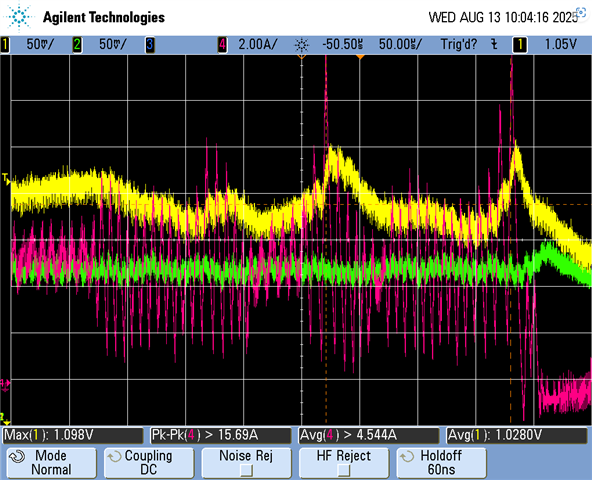This screenshot has width=592, height=480.
Task: Click the trigger source channel 1 badge
Action: point(520,45)
